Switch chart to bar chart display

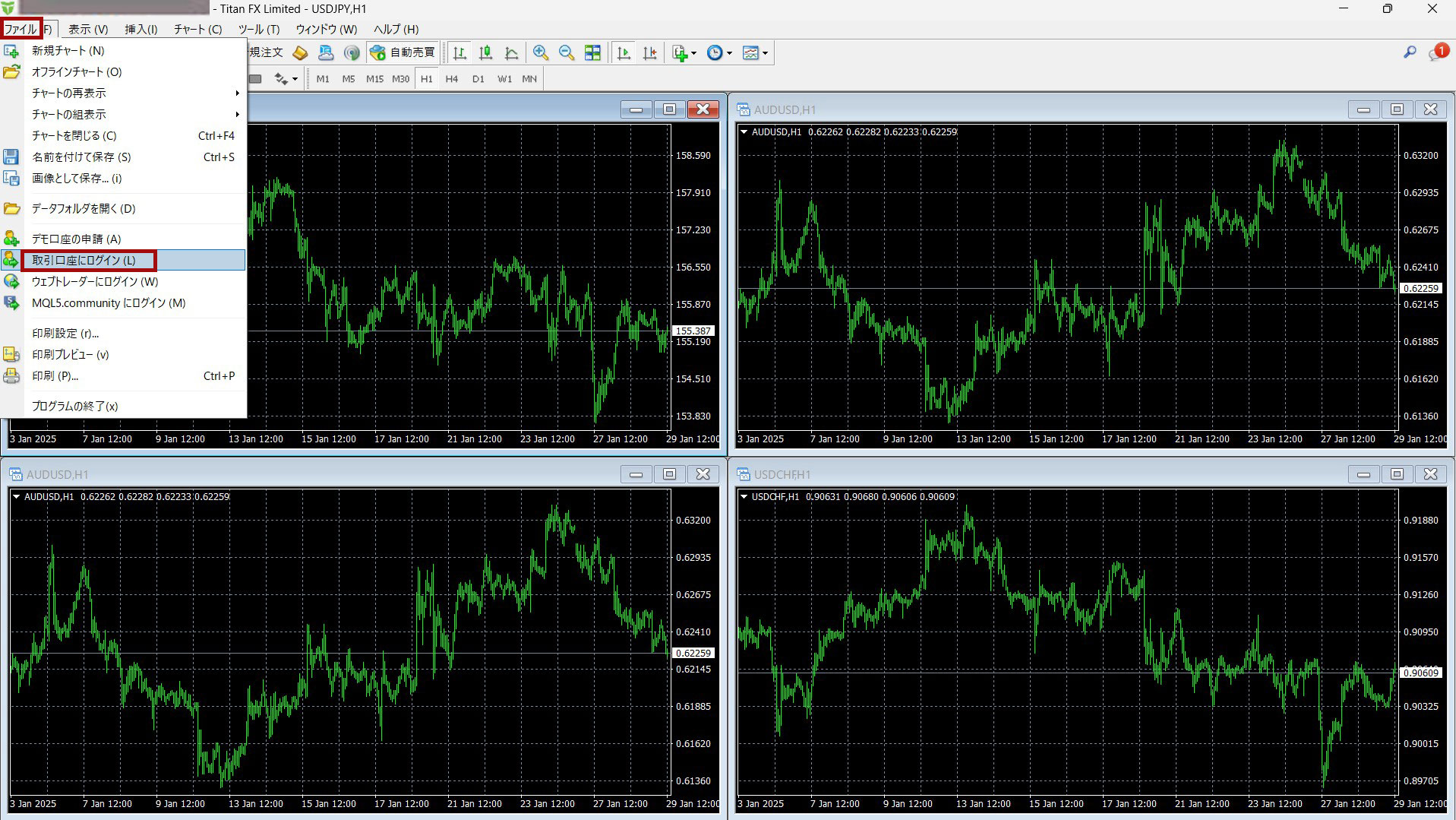coord(460,52)
